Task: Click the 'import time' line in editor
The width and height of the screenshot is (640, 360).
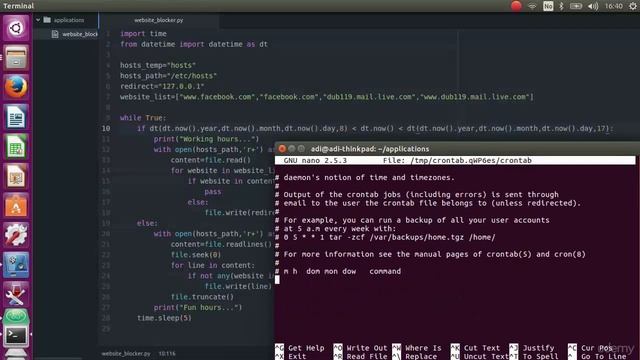Action: point(143,34)
